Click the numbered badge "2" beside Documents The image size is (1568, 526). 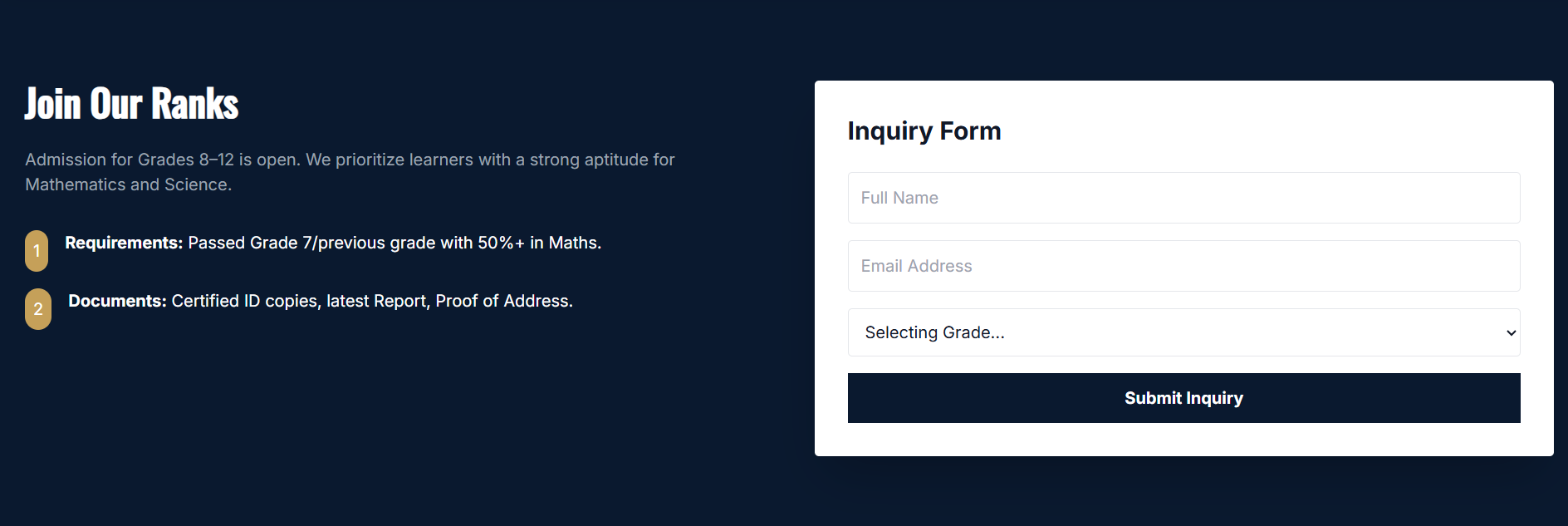(x=37, y=308)
